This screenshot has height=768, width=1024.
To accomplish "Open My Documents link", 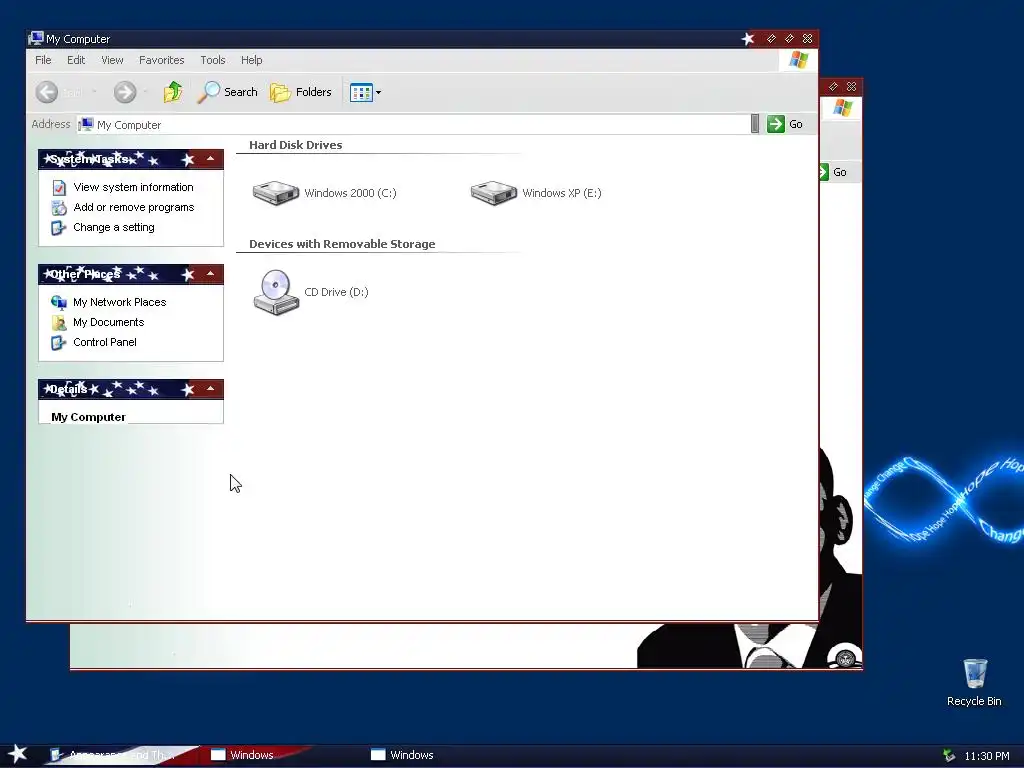I will point(108,322).
